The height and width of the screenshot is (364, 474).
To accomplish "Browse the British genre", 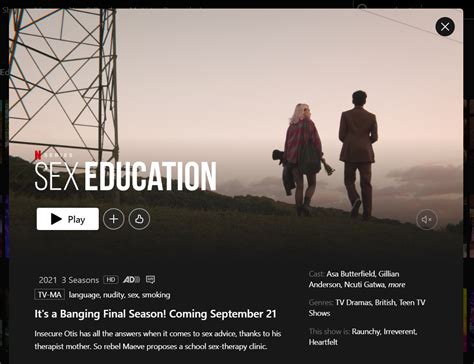I will coord(385,302).
